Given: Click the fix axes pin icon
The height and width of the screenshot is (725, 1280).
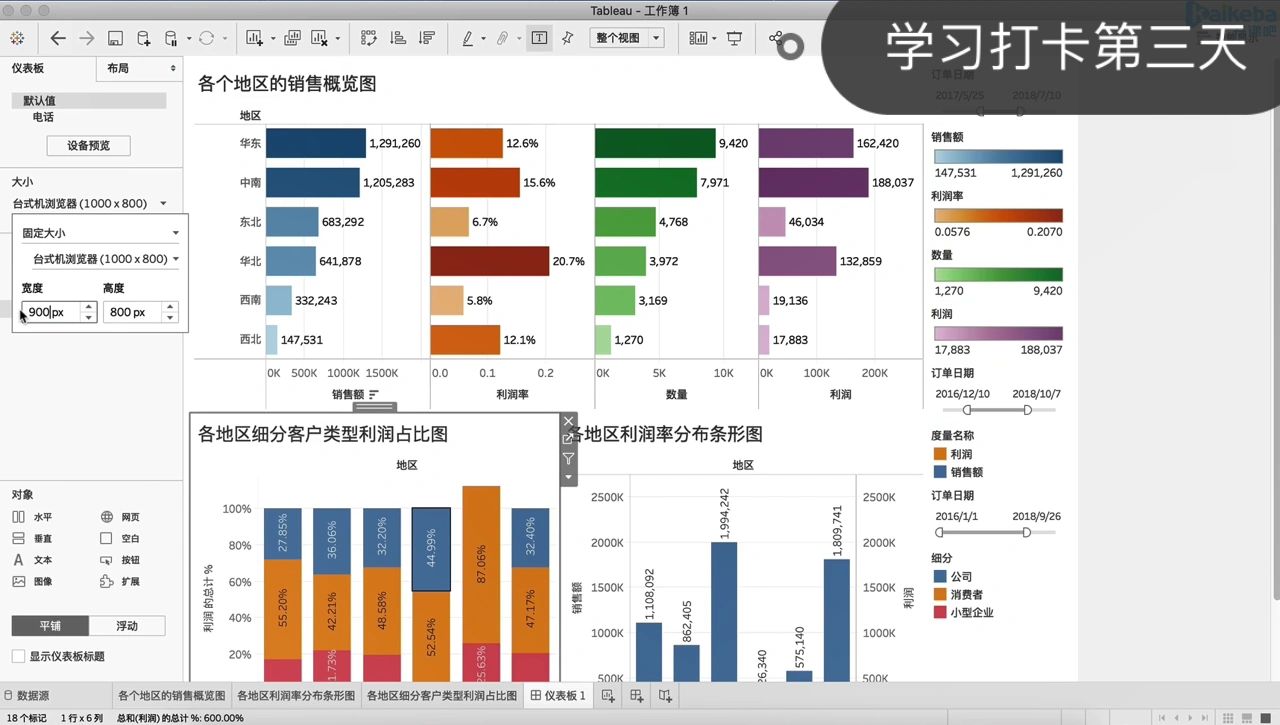Looking at the screenshot, I should pyautogui.click(x=568, y=38).
